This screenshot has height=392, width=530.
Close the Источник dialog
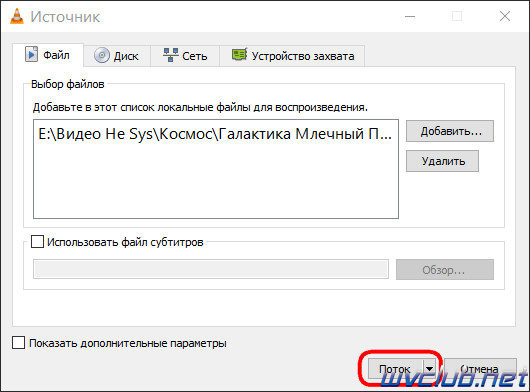(x=505, y=16)
